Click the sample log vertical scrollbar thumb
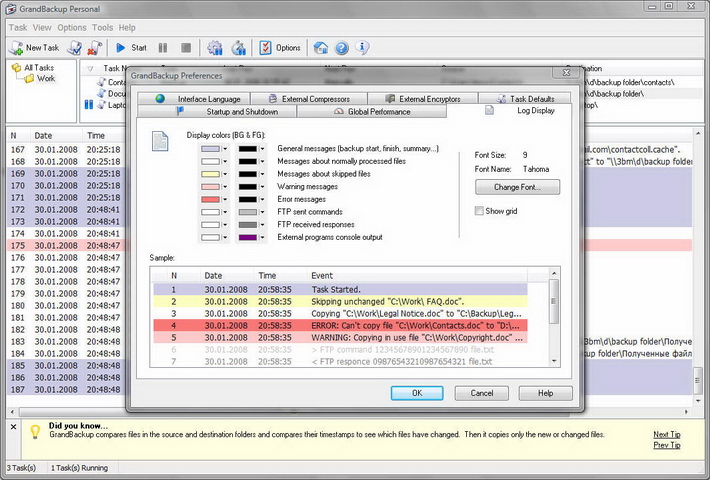 pos(553,301)
